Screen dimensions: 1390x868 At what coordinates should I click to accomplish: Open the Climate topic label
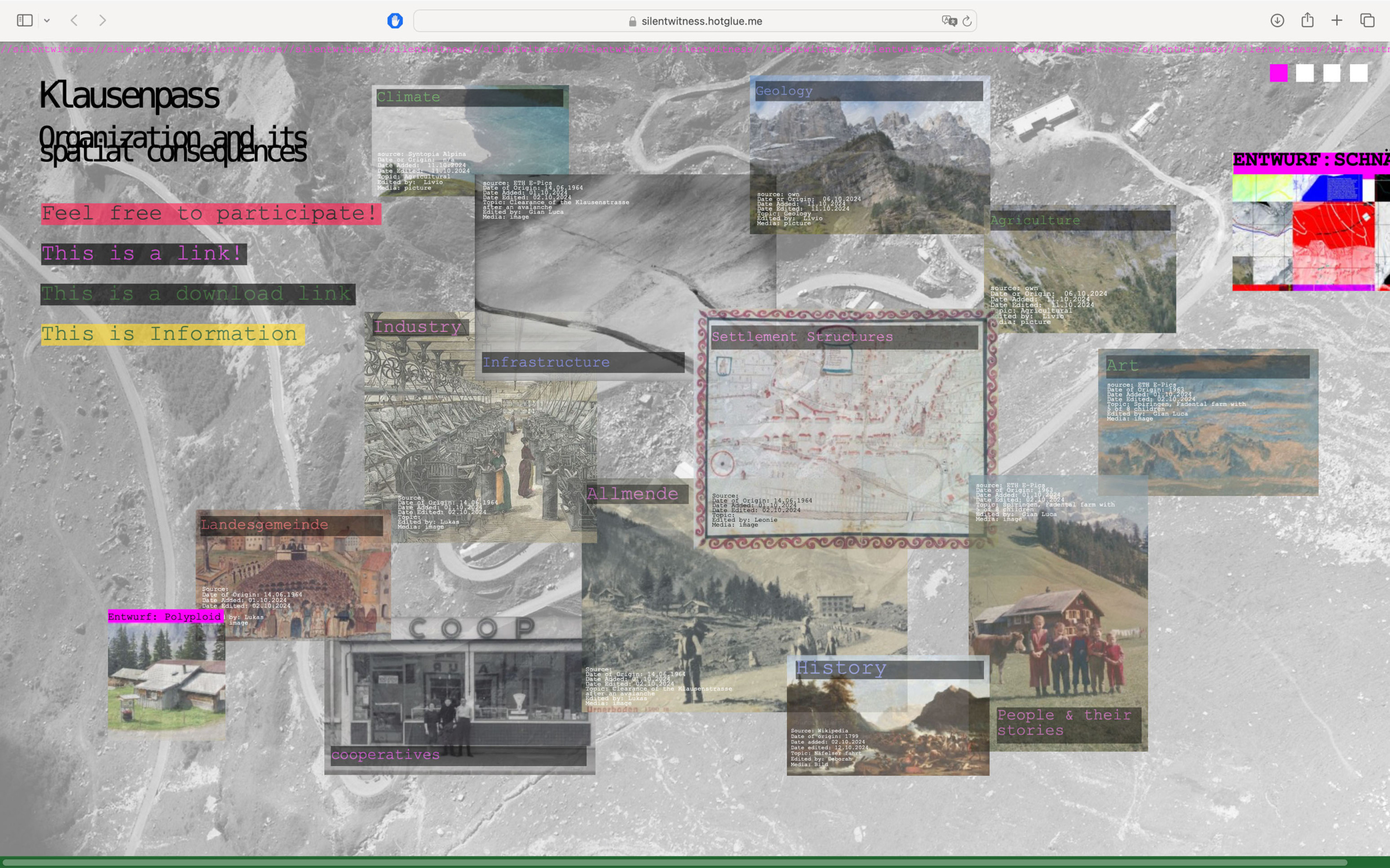[x=470, y=97]
